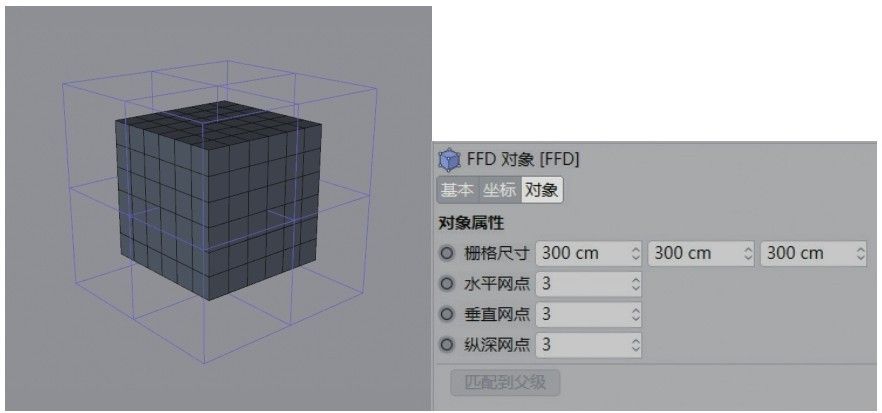The height and width of the screenshot is (413, 882).
Task: Click the first 栅格尺寸 300 cm field
Action: click(x=588, y=254)
